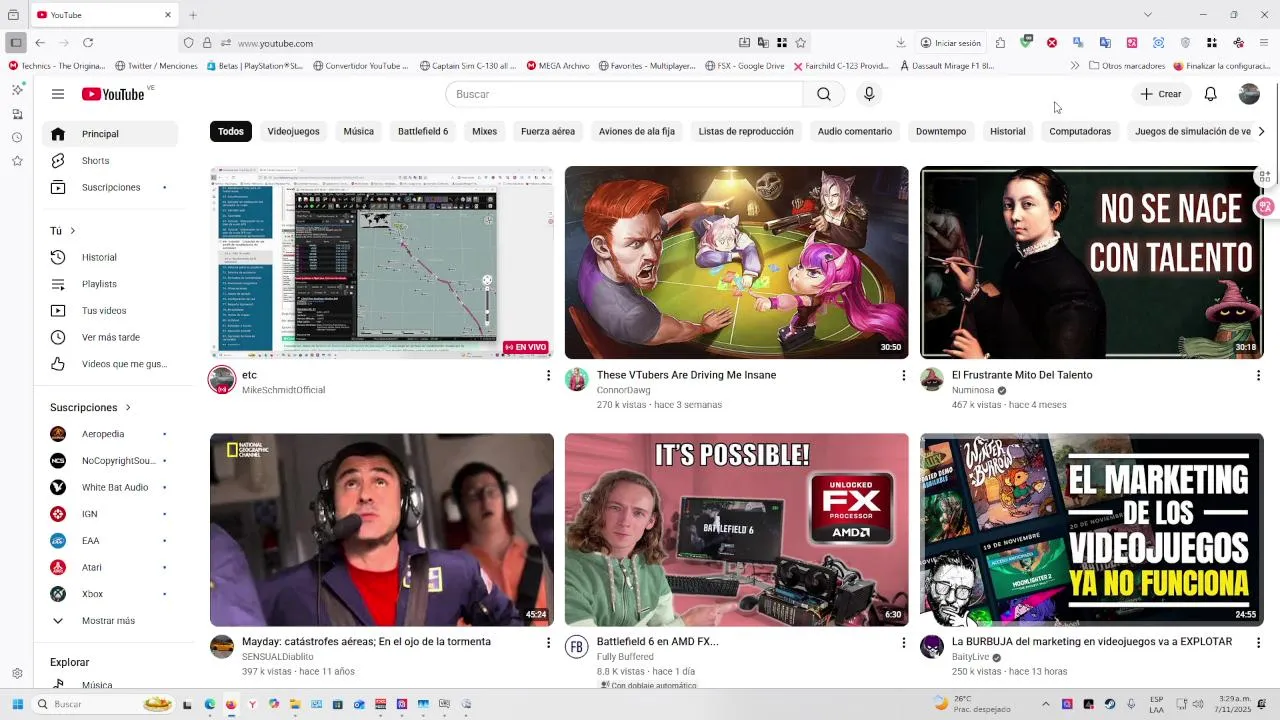Open the Fully Buffered channel avatar
Image resolution: width=1280 pixels, height=720 pixels.
tap(577, 647)
